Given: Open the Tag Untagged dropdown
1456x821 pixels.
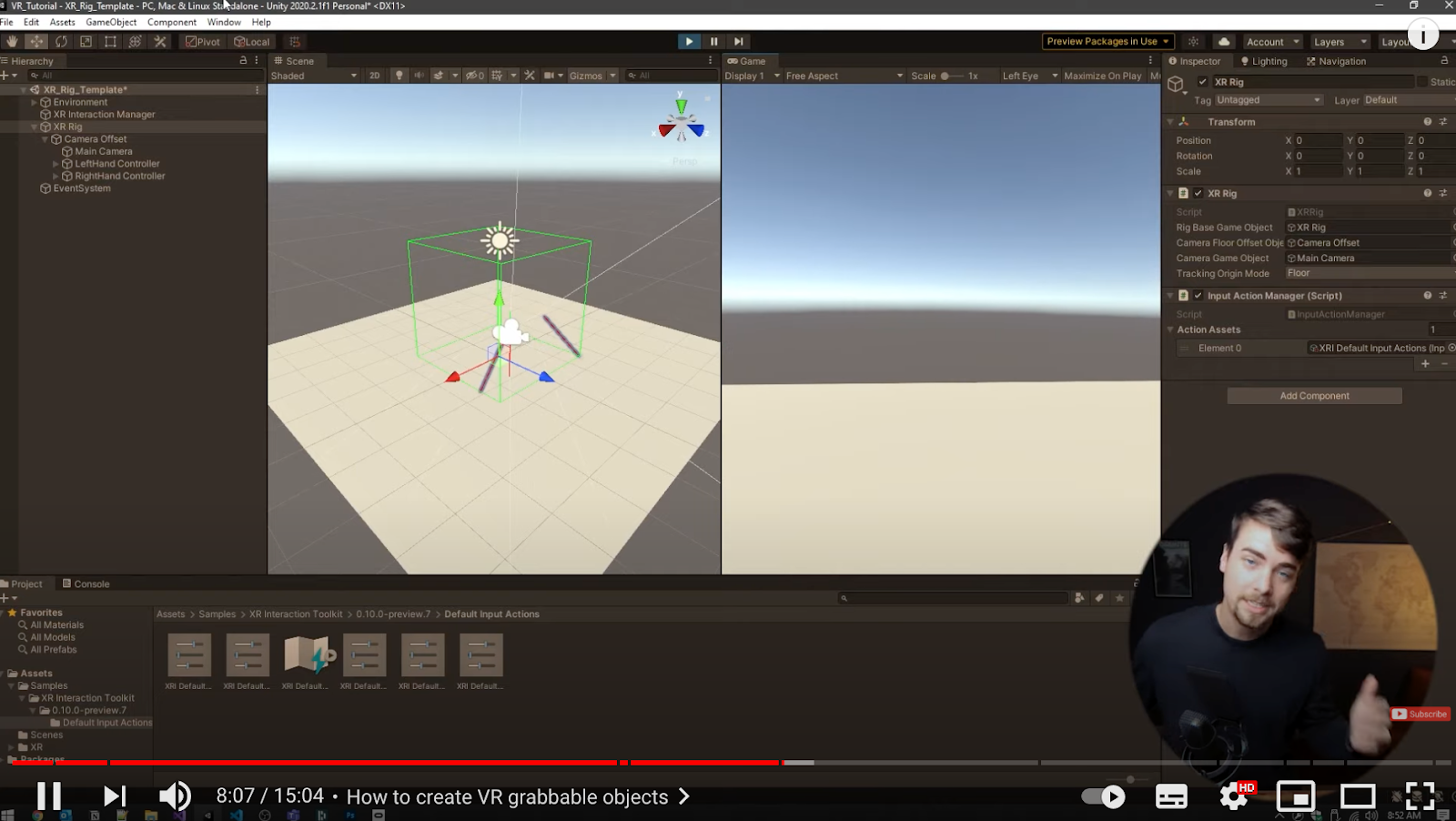Looking at the screenshot, I should (x=1268, y=100).
